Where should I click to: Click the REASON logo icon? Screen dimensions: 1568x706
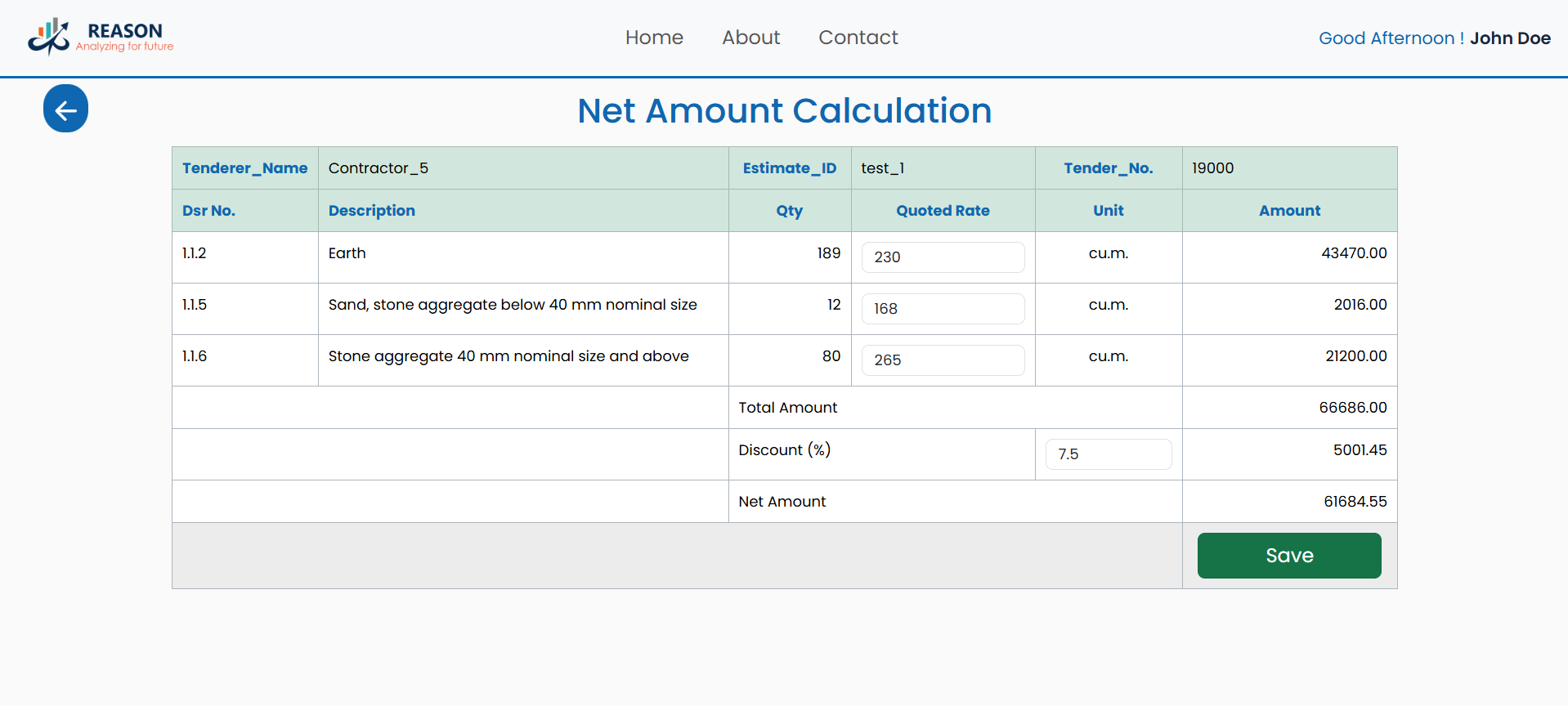tap(48, 37)
